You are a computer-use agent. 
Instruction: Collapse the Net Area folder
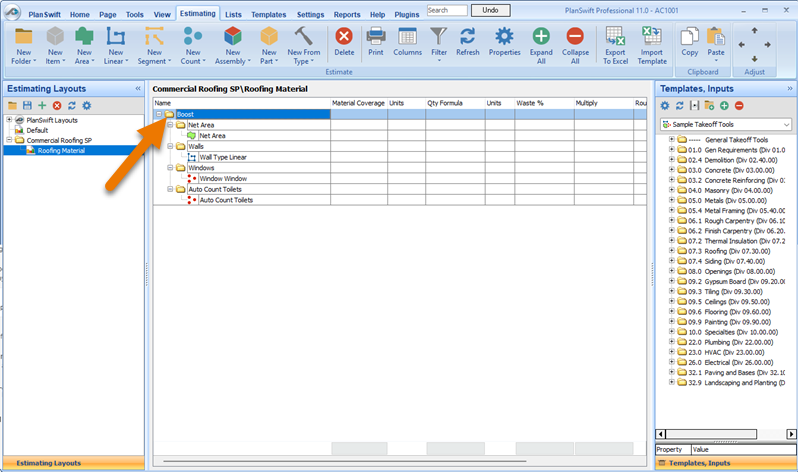click(x=170, y=125)
